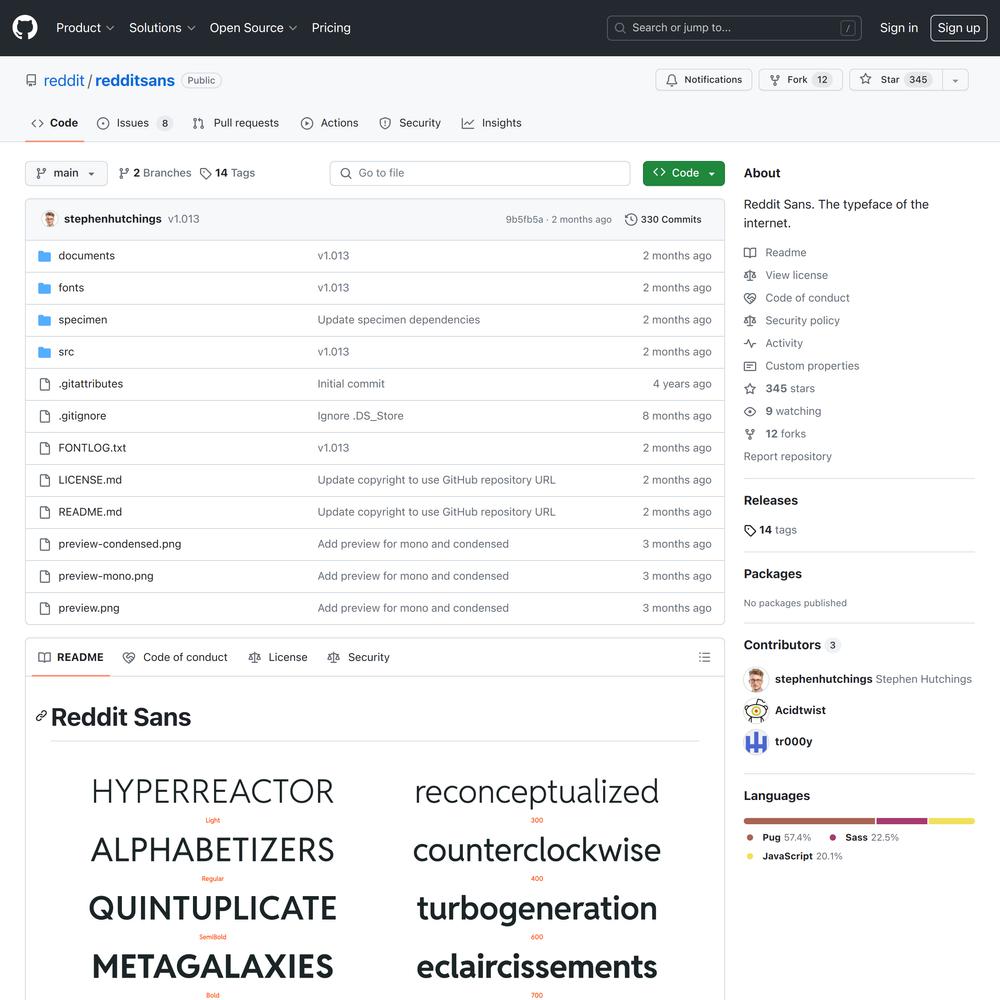Click the tr000y contributor avatar

[x=756, y=741]
